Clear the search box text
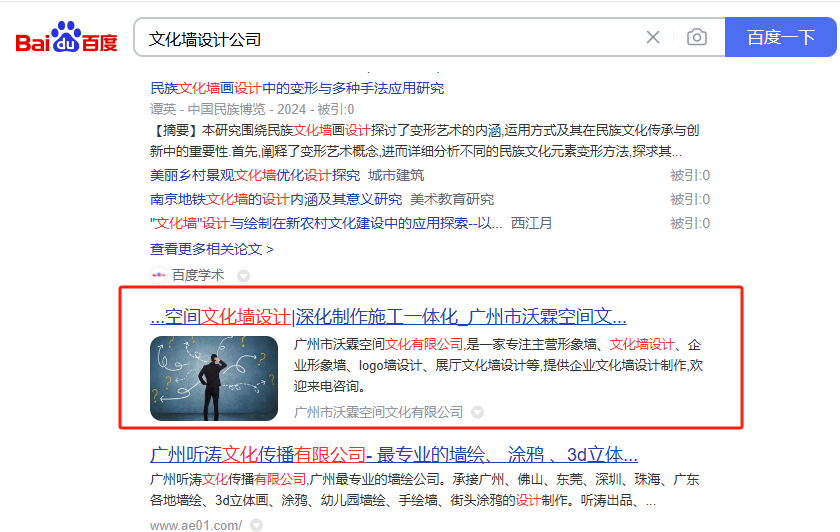 click(x=653, y=38)
